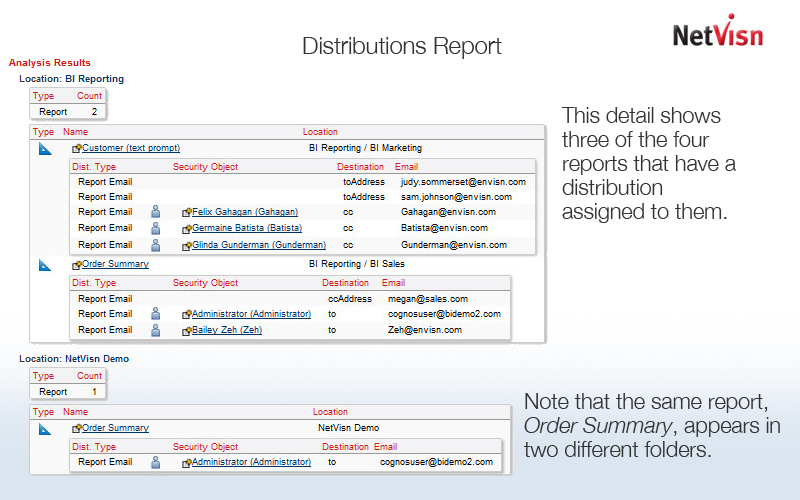This screenshot has height=500, width=800.
Task: Click report icon beside NetVisn Demo Order Summary
Action: pos(45,429)
